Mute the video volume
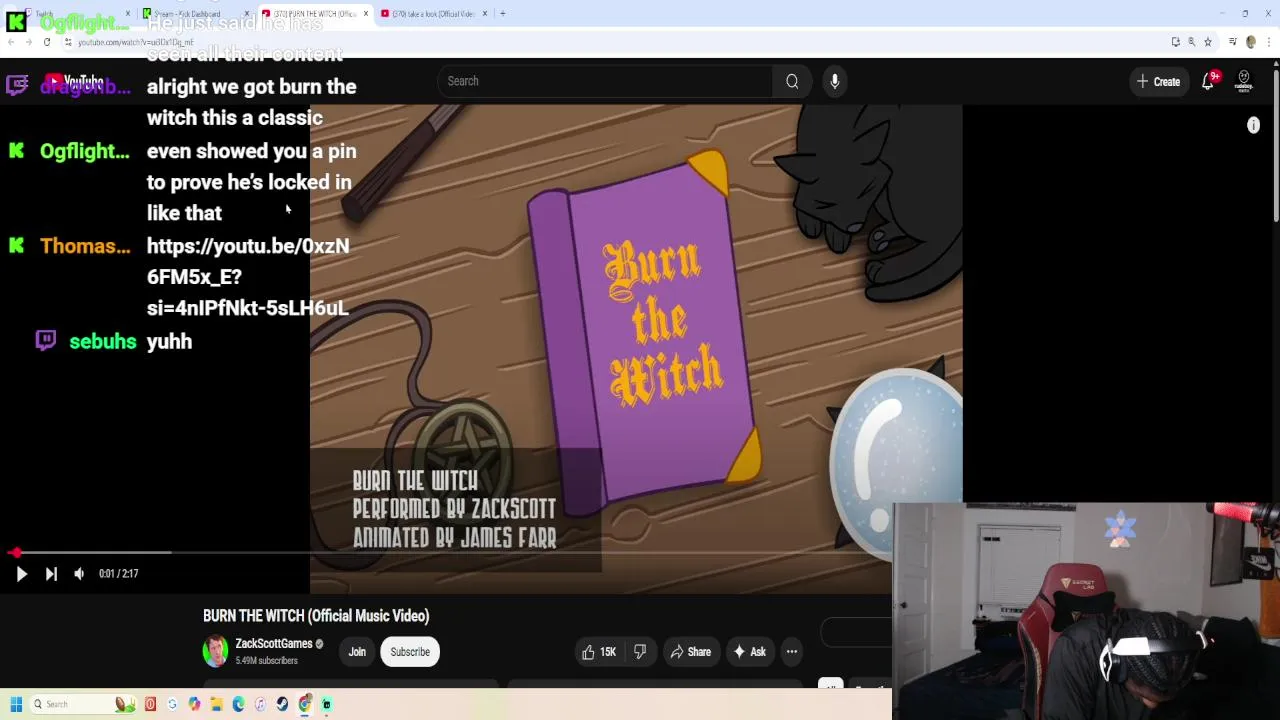Image resolution: width=1280 pixels, height=720 pixels. 79,574
